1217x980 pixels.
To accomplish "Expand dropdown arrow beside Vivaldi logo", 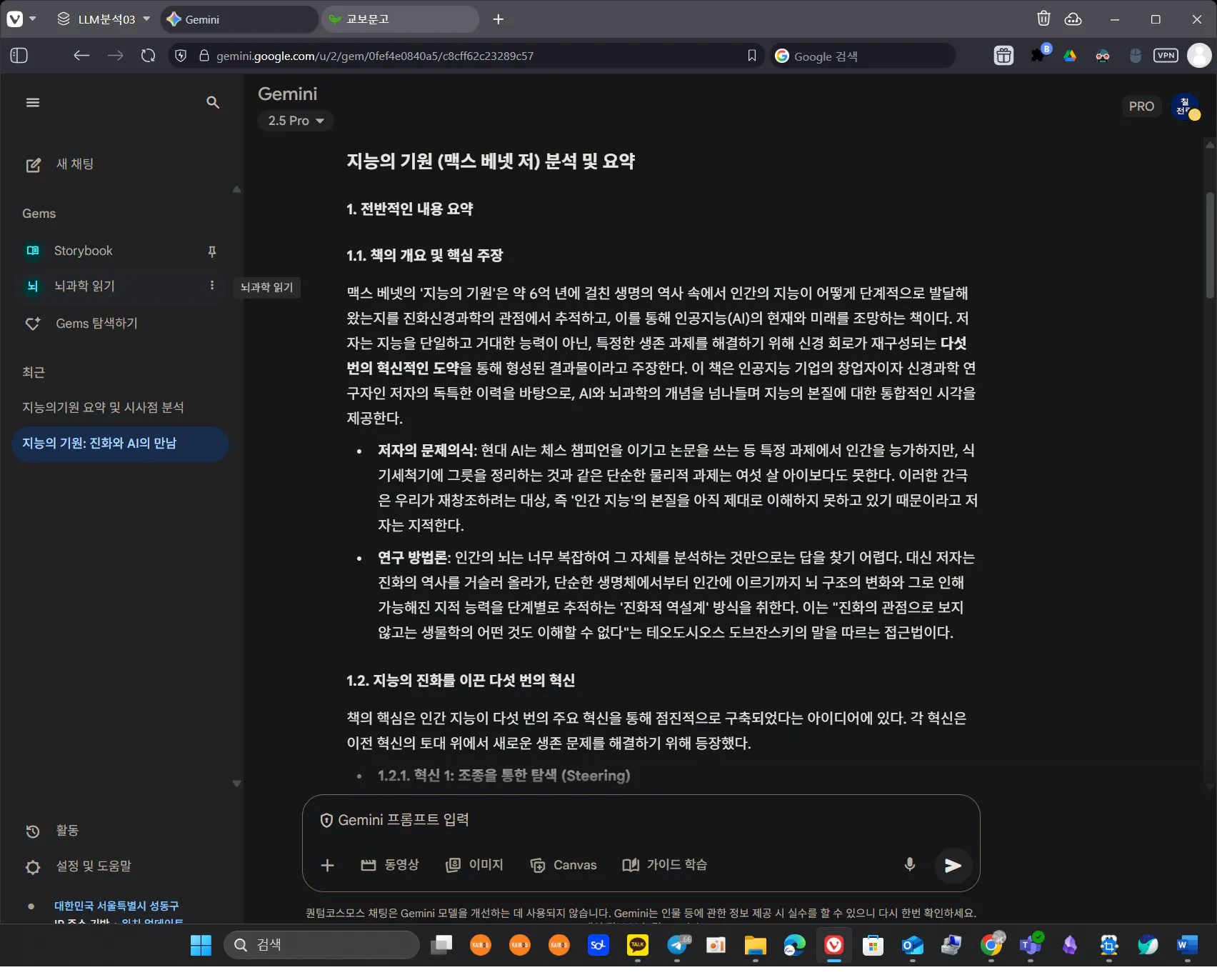I will 33,19.
